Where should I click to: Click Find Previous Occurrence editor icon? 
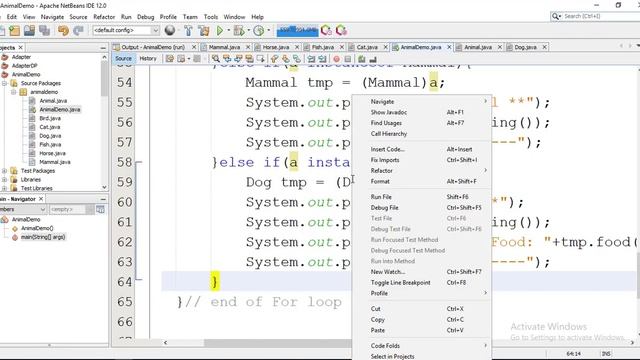(x=227, y=59)
